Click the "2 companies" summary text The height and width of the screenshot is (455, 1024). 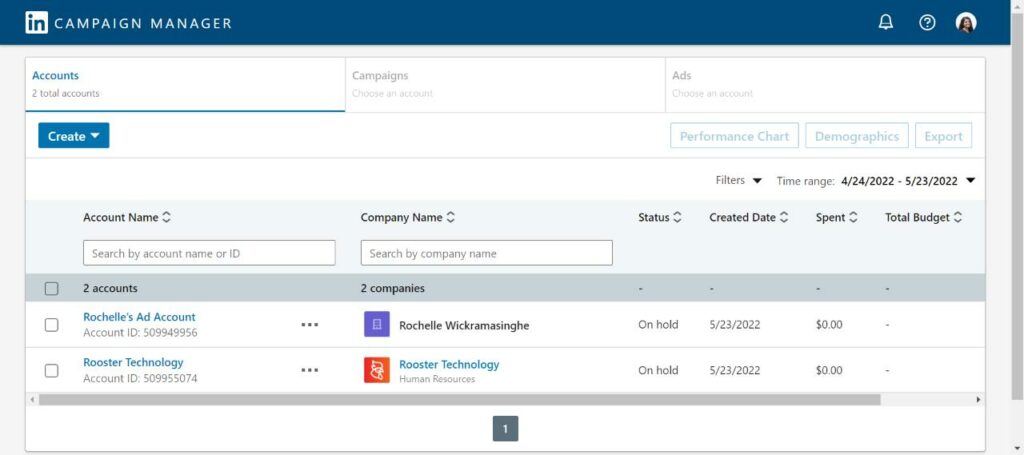coord(392,288)
